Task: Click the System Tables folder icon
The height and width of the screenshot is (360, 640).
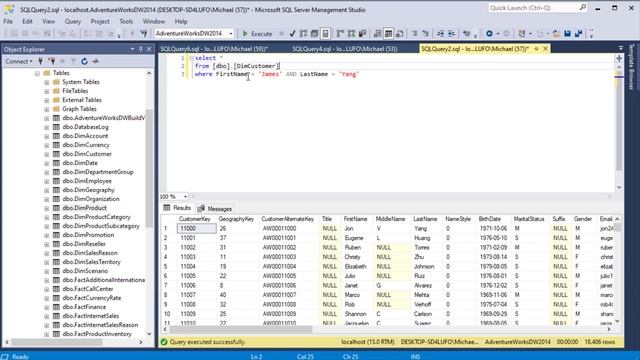Action: 56,82
